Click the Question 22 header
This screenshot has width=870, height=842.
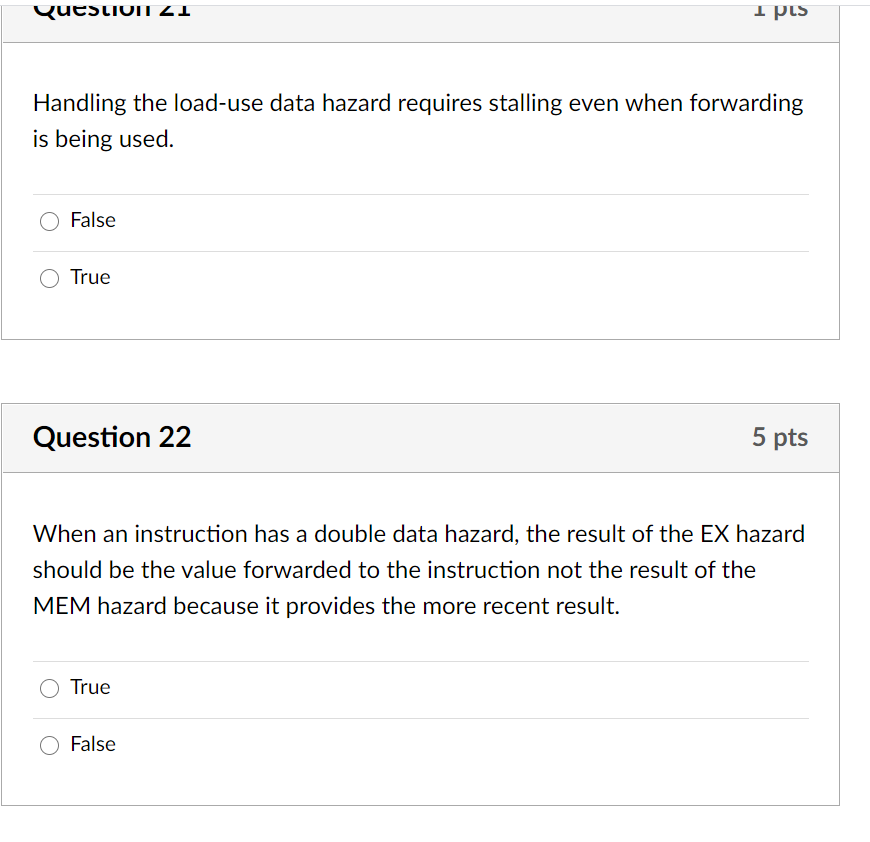click(x=112, y=437)
